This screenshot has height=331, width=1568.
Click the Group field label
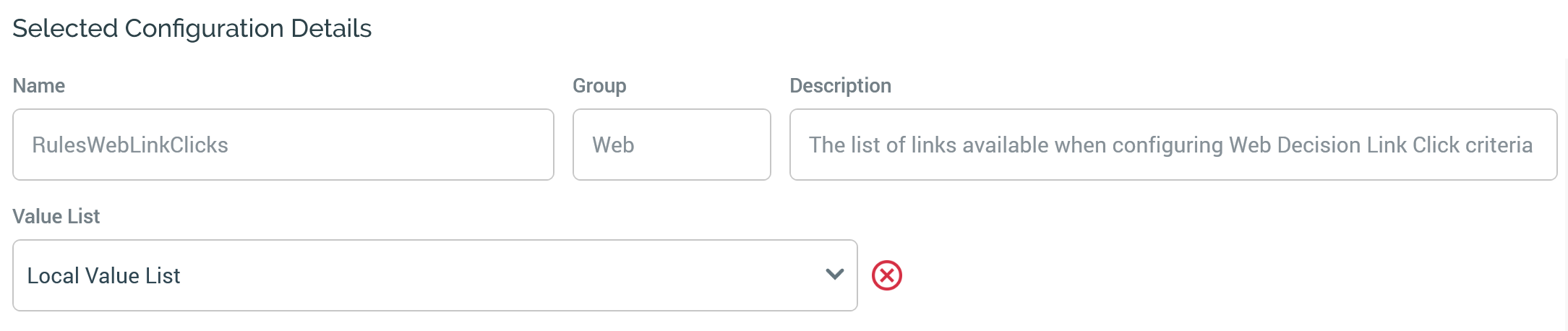tap(599, 86)
